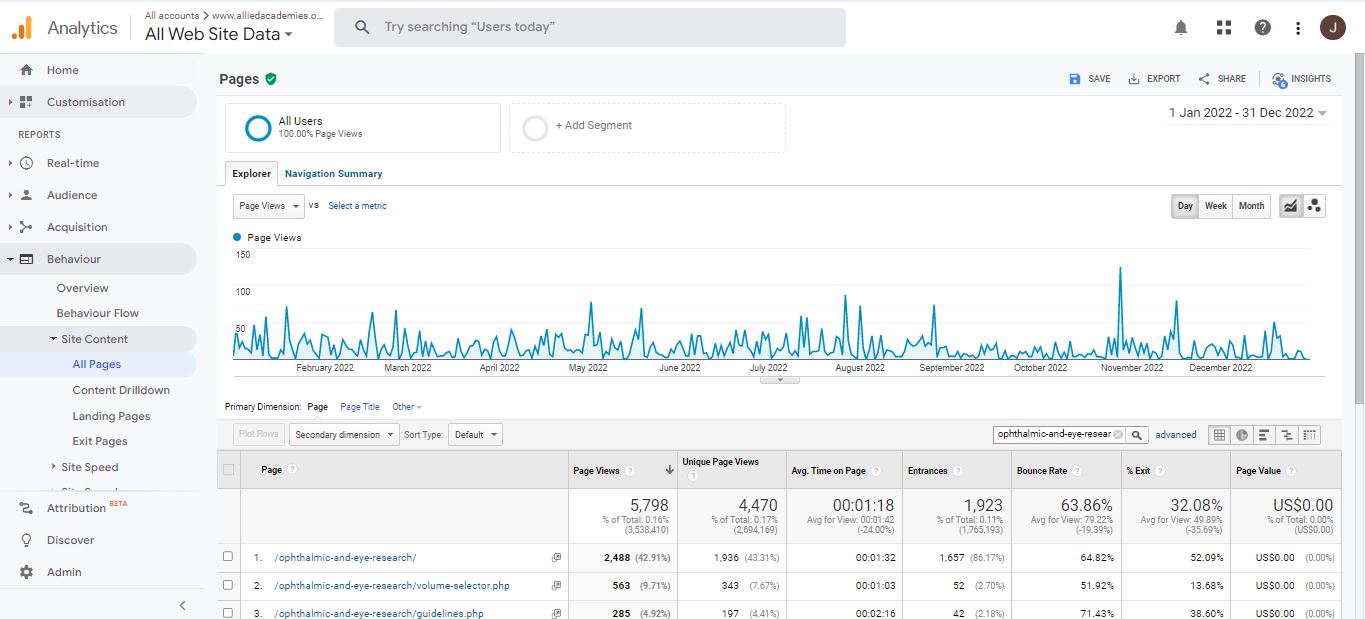The height and width of the screenshot is (619, 1365).
Task: Tick checkbox for /ophthalmic-and-eye-research/ row
Action: tap(228, 557)
